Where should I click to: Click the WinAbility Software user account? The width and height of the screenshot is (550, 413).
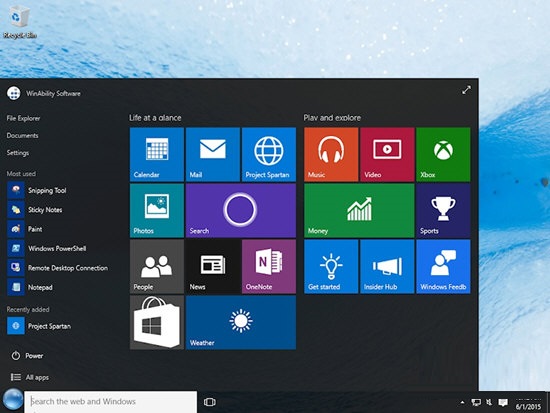click(44, 93)
